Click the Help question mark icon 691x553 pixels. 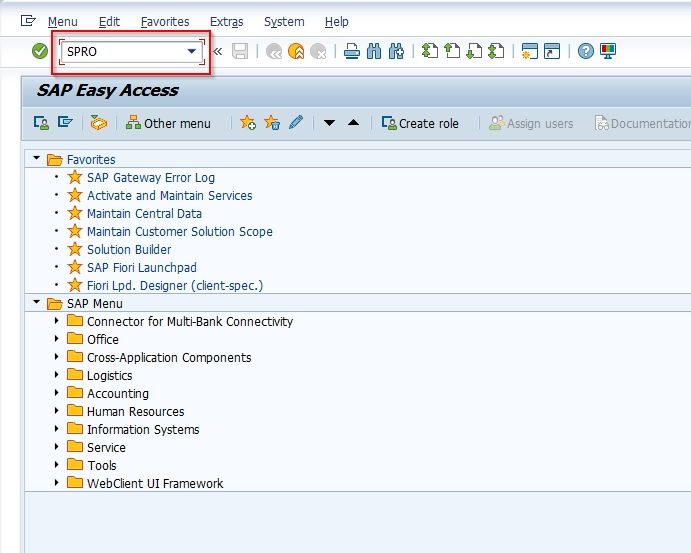pos(586,51)
